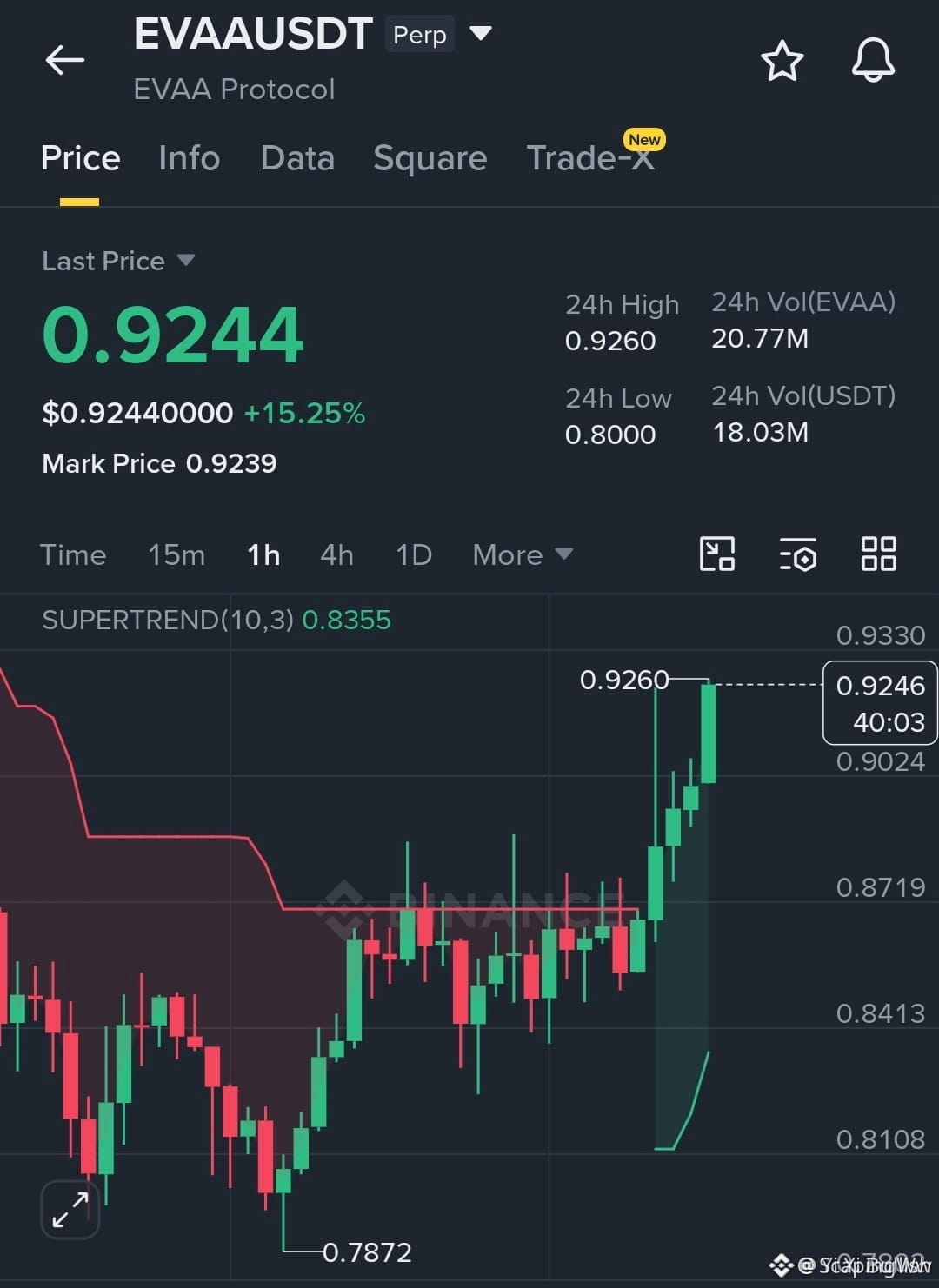Add EVAAUSDT to favorites with star icon
This screenshot has width=939, height=1288.
pos(782,61)
